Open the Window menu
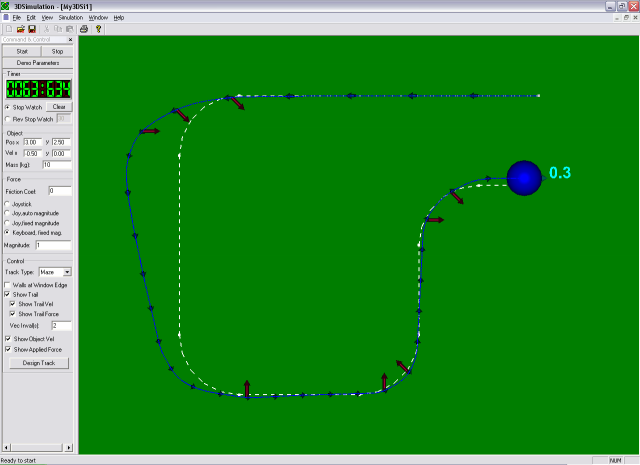The height and width of the screenshot is (465, 640). pyautogui.click(x=98, y=18)
